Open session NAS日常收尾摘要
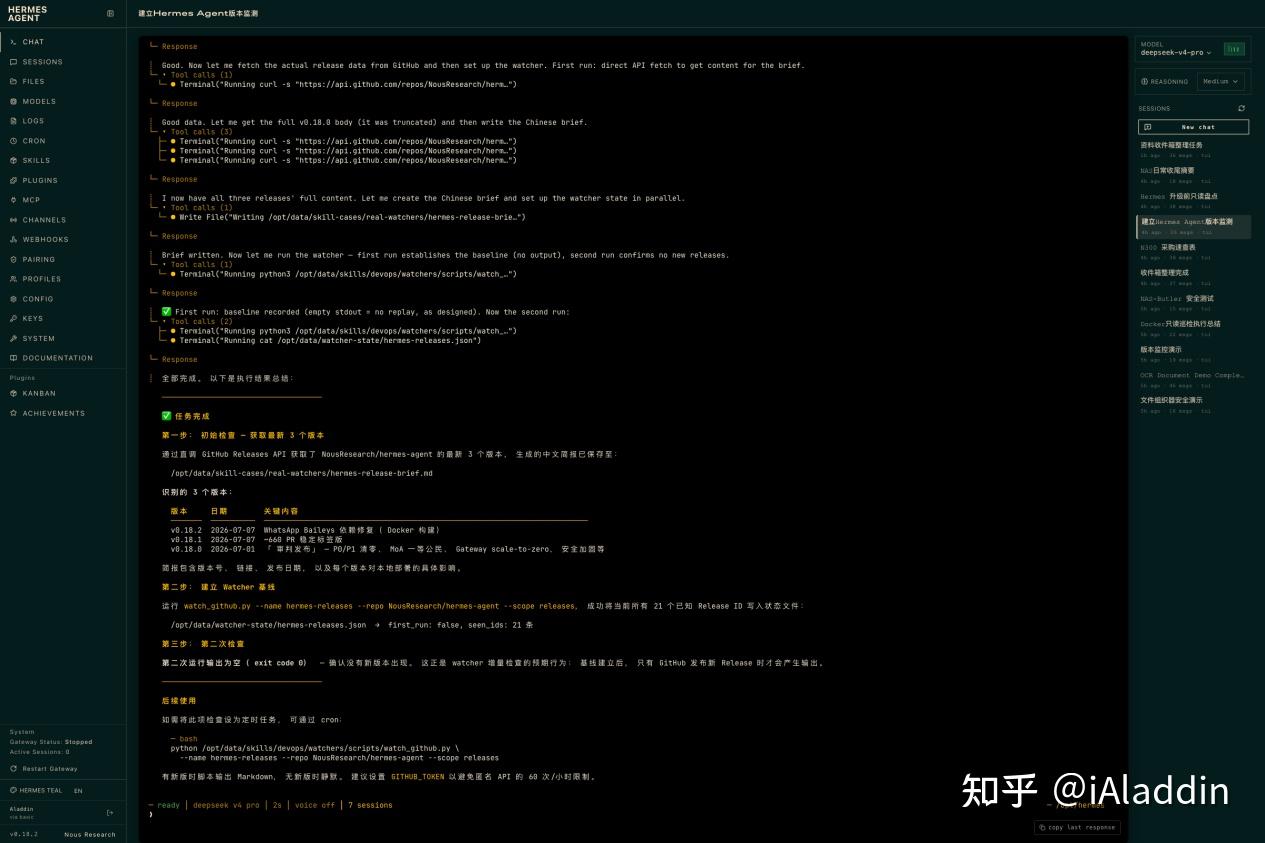The width and height of the screenshot is (1265, 843). pos(1193,174)
